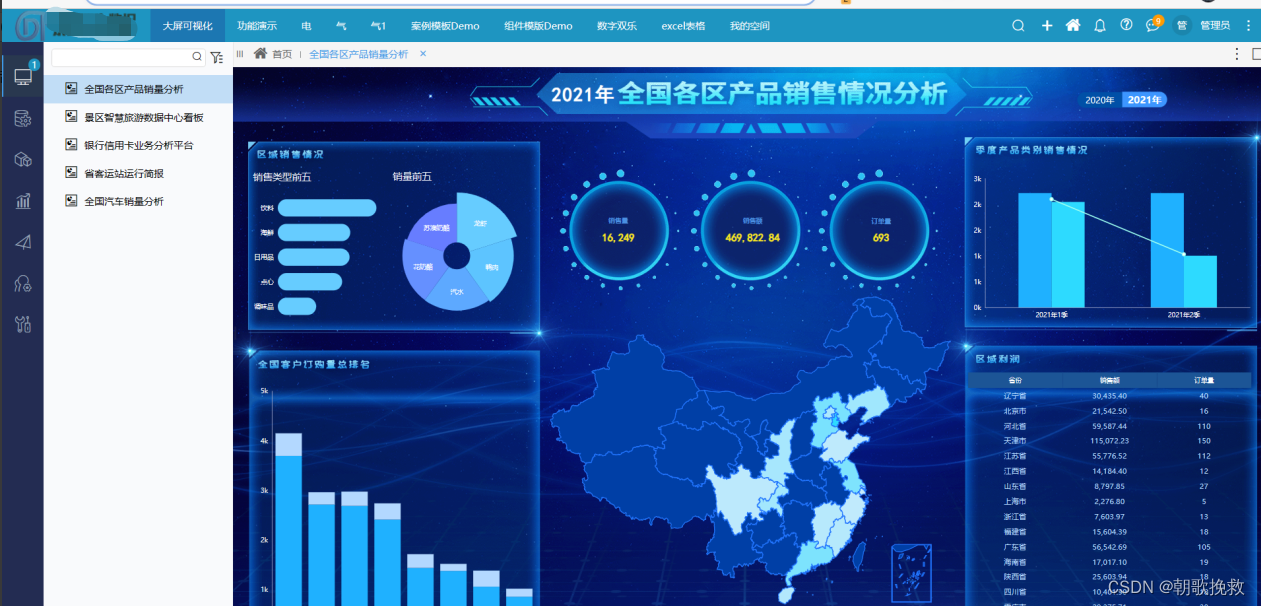
Task: Select the 功能演示 menu
Action: (257, 26)
